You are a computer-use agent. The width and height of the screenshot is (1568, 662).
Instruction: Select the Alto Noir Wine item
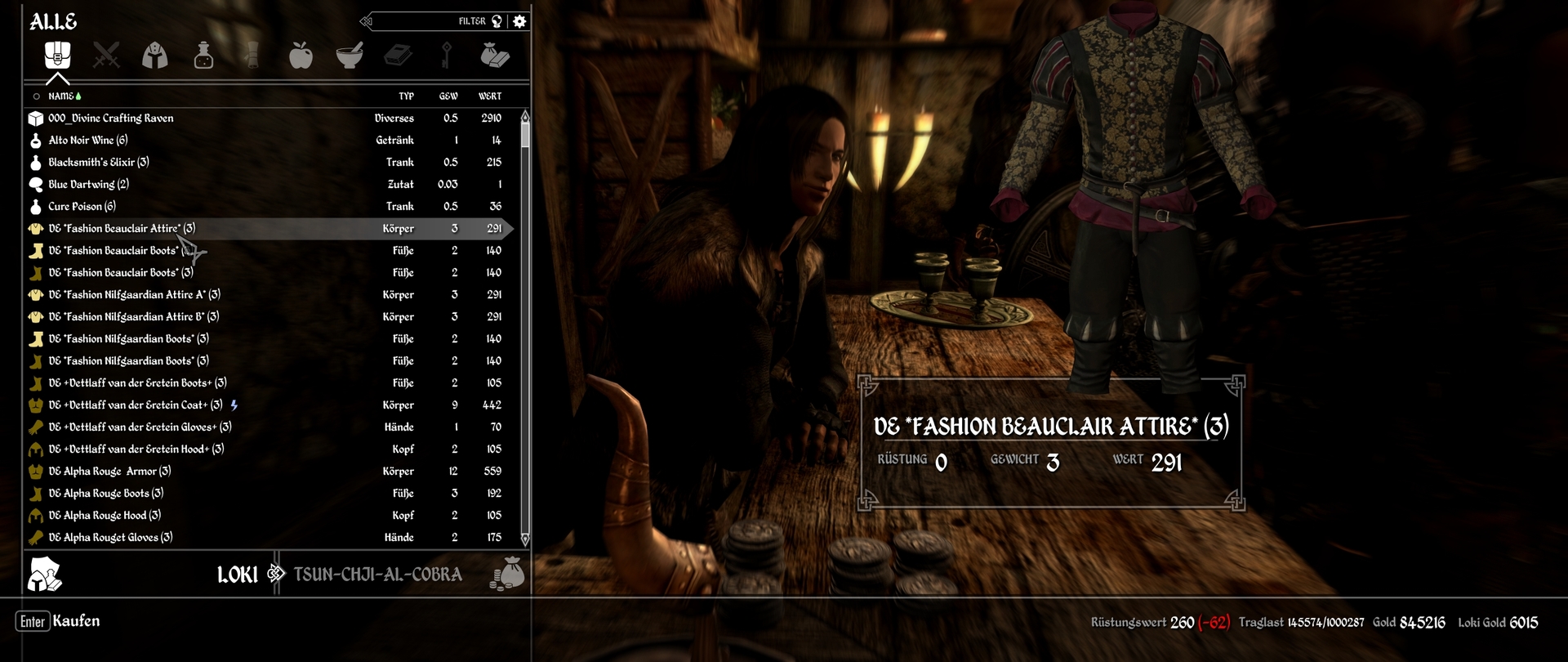click(x=88, y=141)
